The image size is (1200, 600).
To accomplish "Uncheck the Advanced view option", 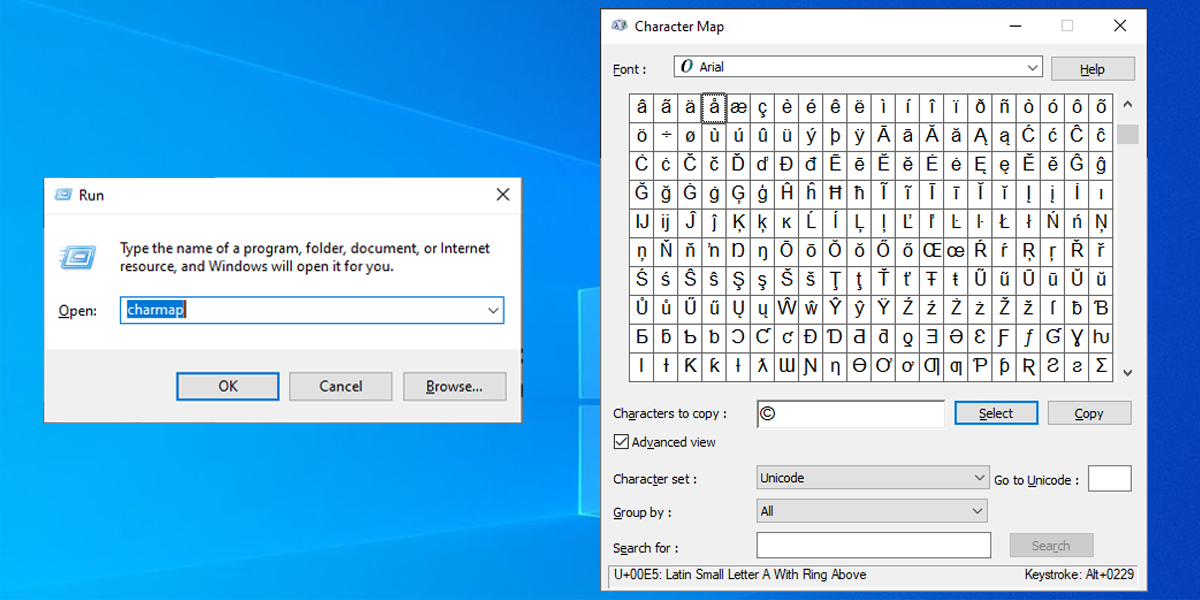I will pyautogui.click(x=621, y=441).
